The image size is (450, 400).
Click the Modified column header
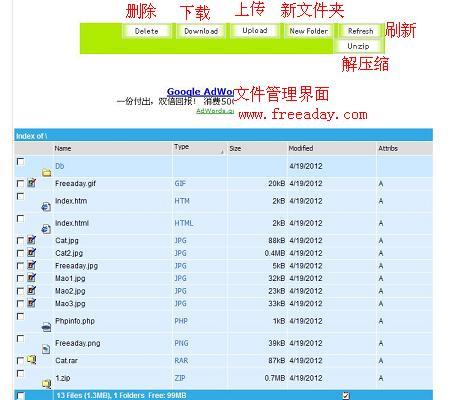coord(301,148)
